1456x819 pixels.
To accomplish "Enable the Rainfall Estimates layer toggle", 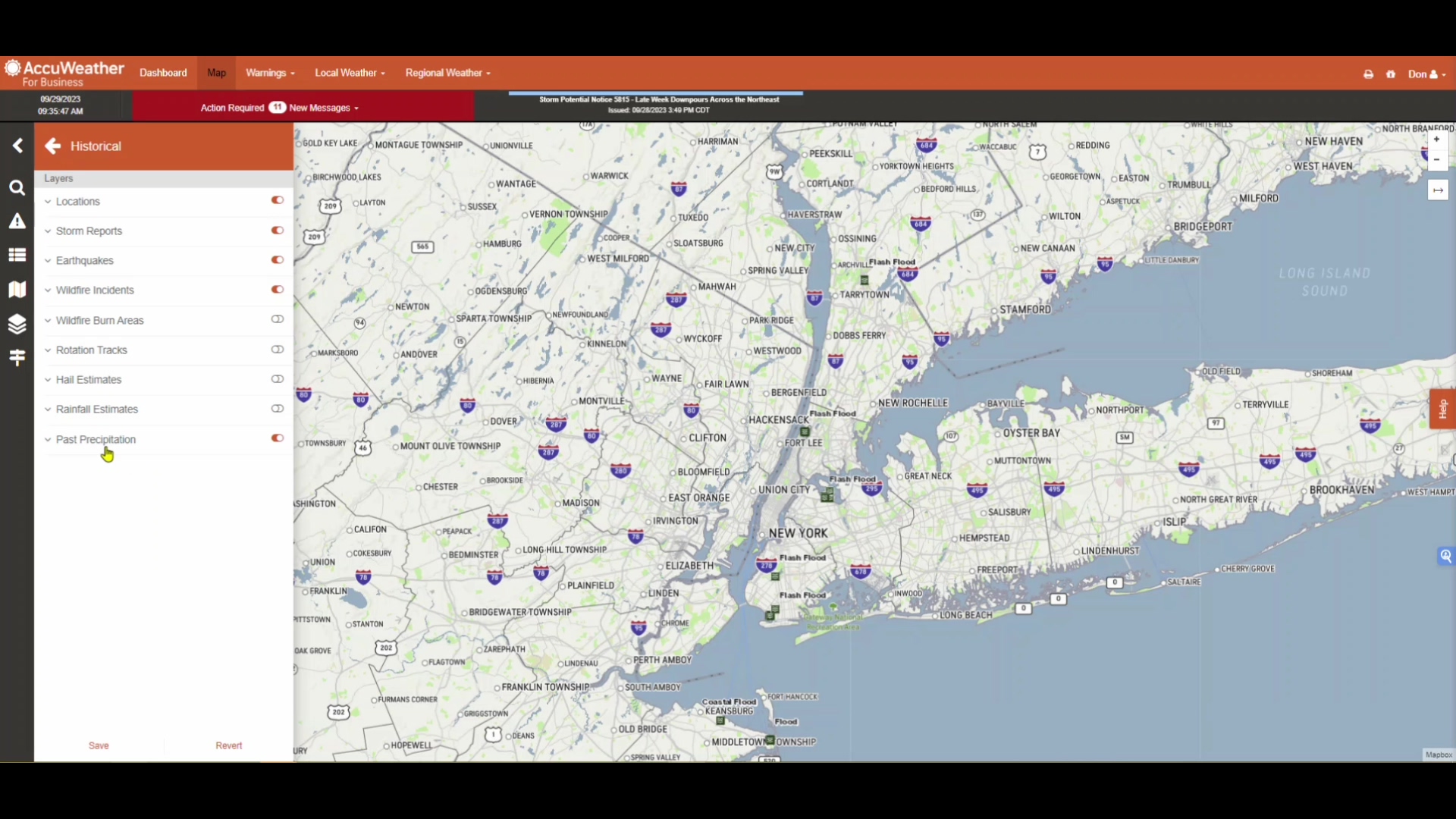I will coord(278,409).
